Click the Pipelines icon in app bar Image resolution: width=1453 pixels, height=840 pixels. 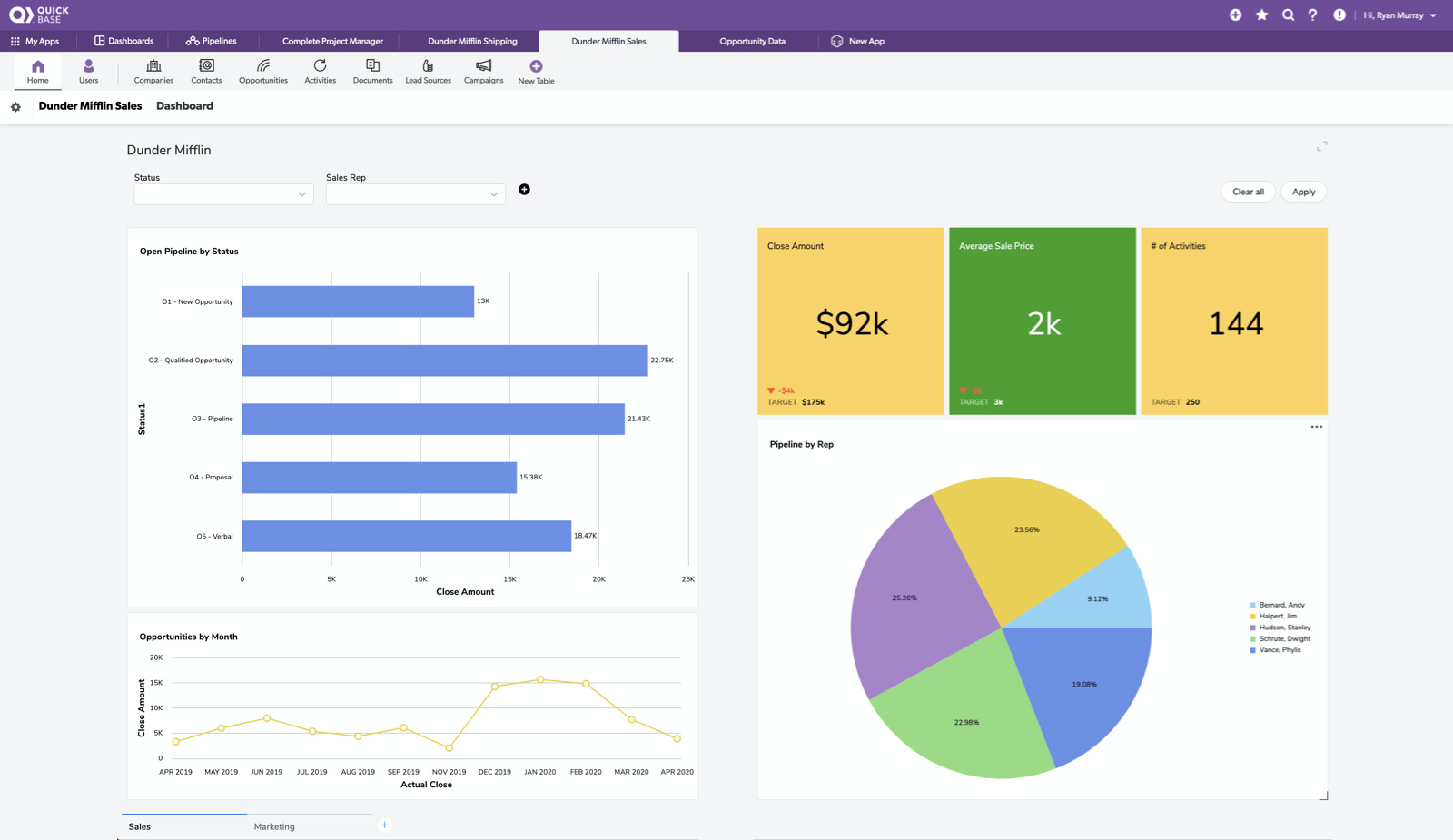193,41
